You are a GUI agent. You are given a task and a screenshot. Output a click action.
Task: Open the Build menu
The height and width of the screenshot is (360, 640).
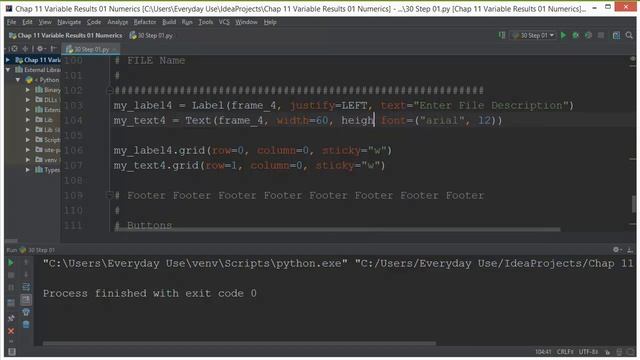(169, 22)
